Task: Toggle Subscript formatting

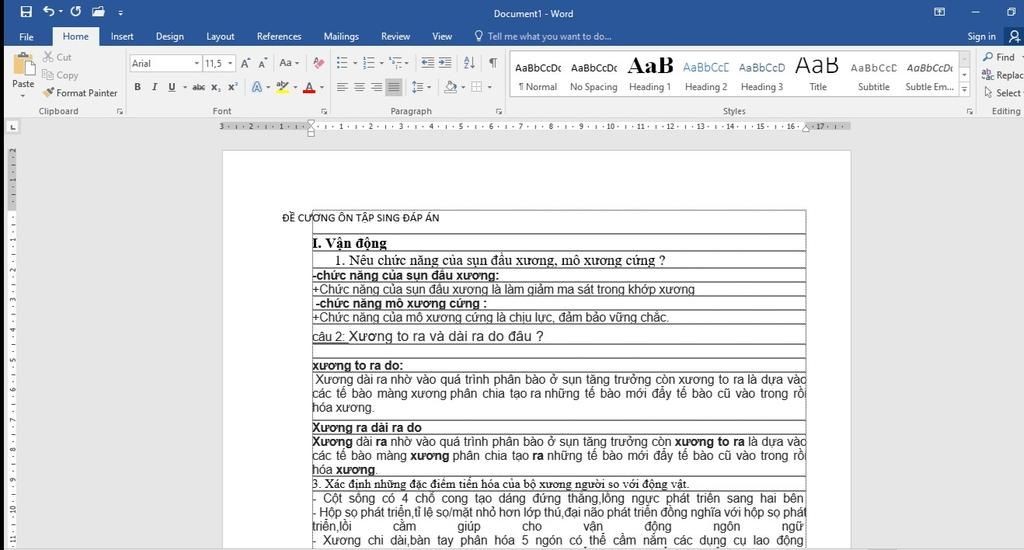Action: [216, 87]
